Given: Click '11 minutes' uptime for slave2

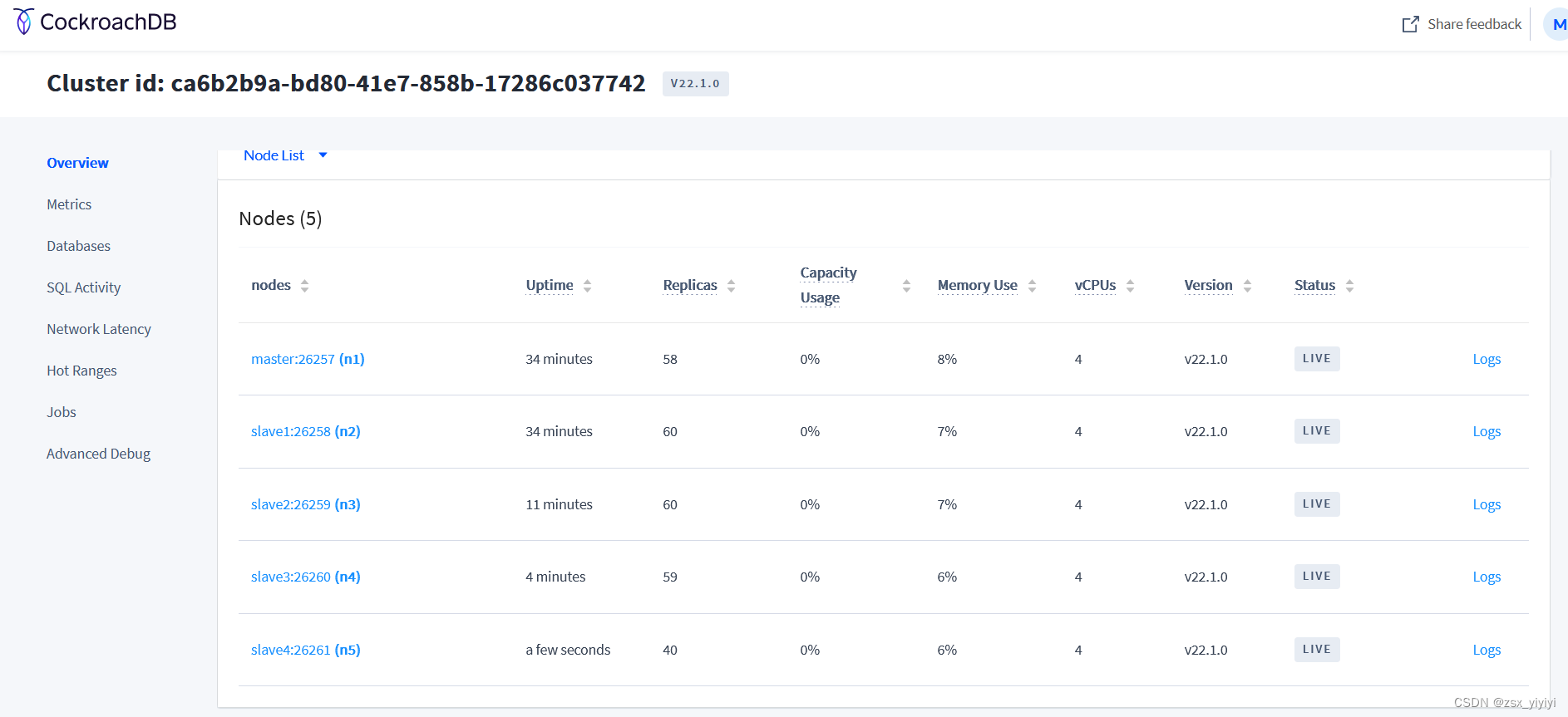Looking at the screenshot, I should pos(559,504).
